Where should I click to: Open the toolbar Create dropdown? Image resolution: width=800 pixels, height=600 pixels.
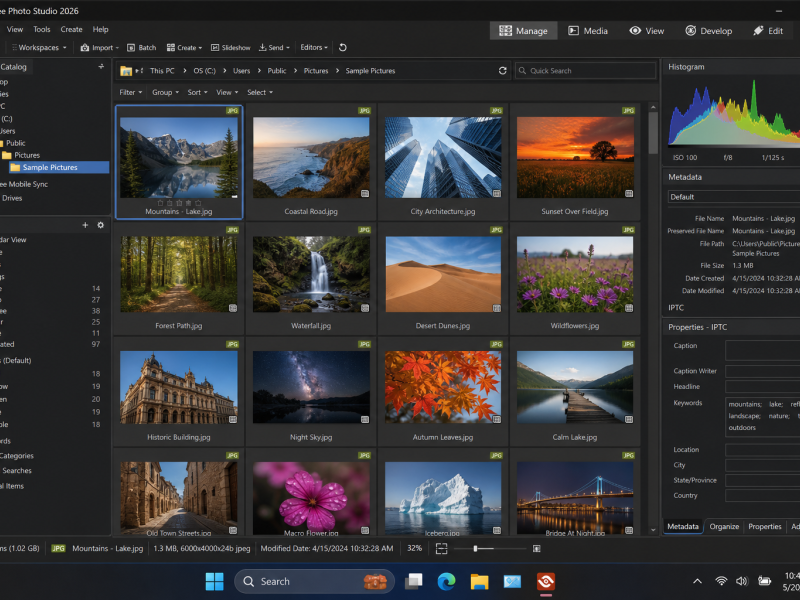(x=184, y=47)
